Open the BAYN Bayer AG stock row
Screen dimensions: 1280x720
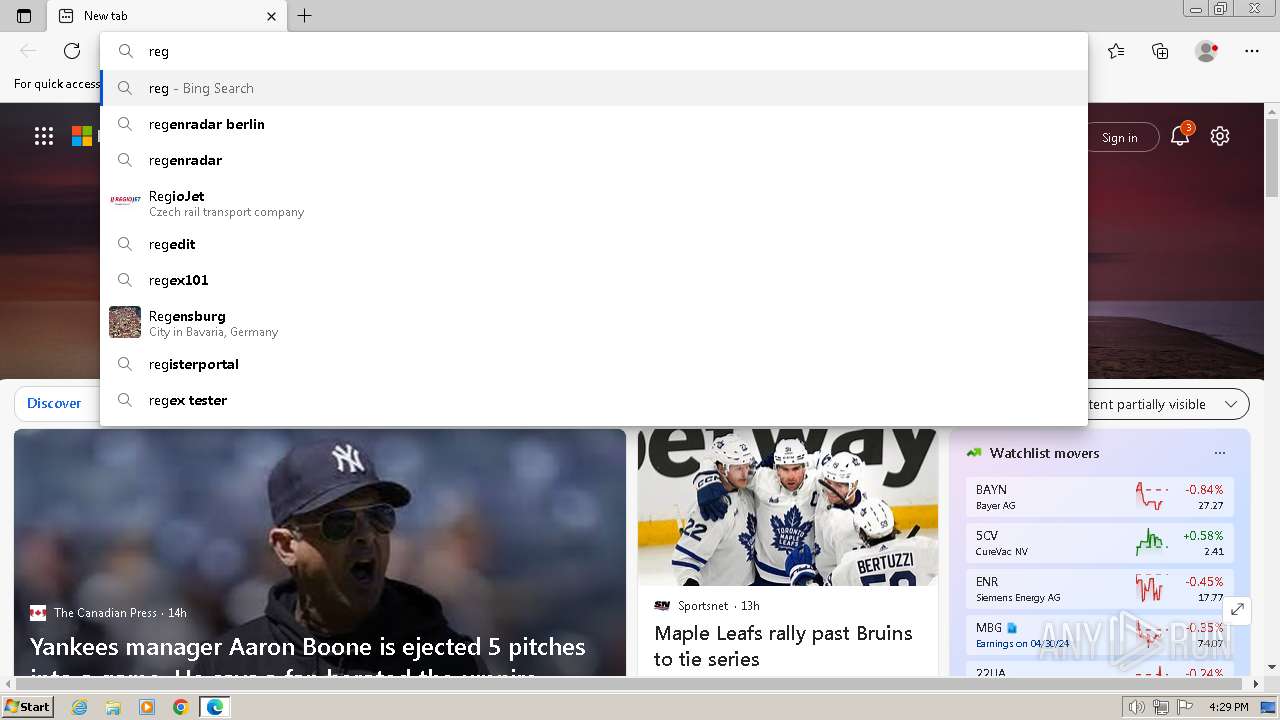point(1100,497)
